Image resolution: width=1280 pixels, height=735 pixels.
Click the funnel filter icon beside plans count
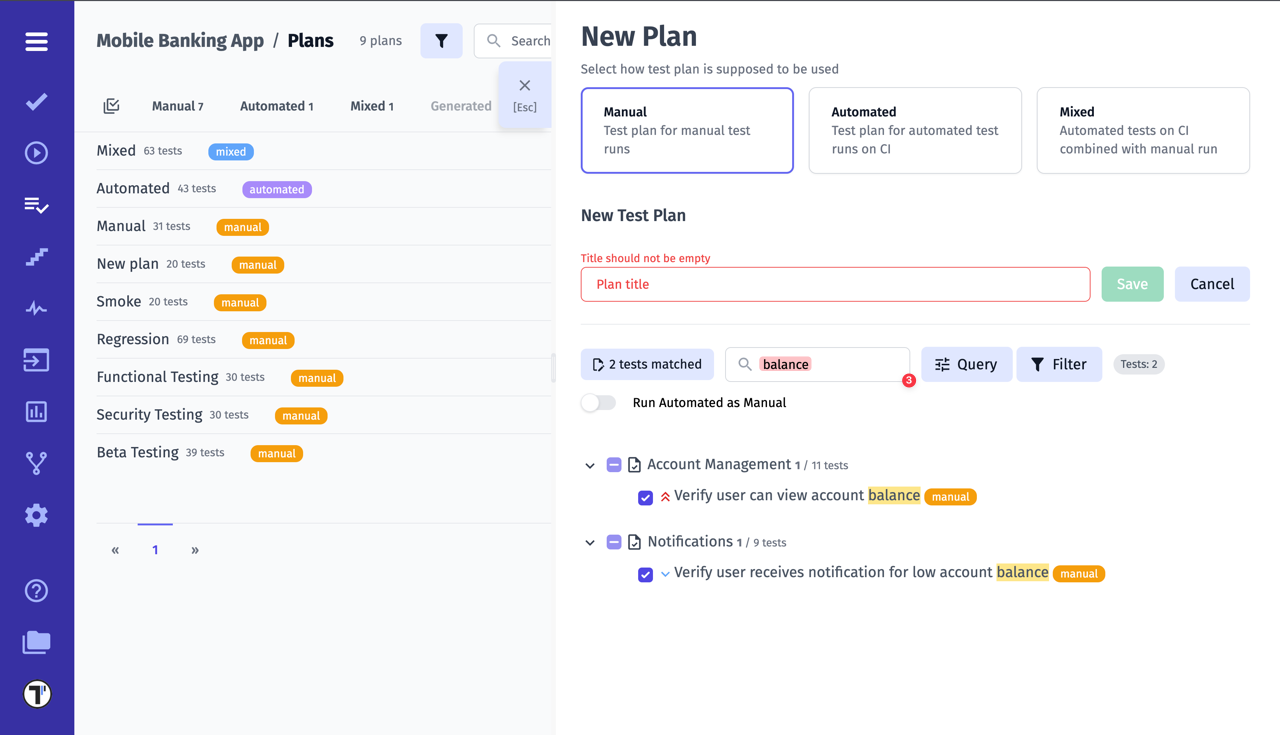click(x=441, y=41)
